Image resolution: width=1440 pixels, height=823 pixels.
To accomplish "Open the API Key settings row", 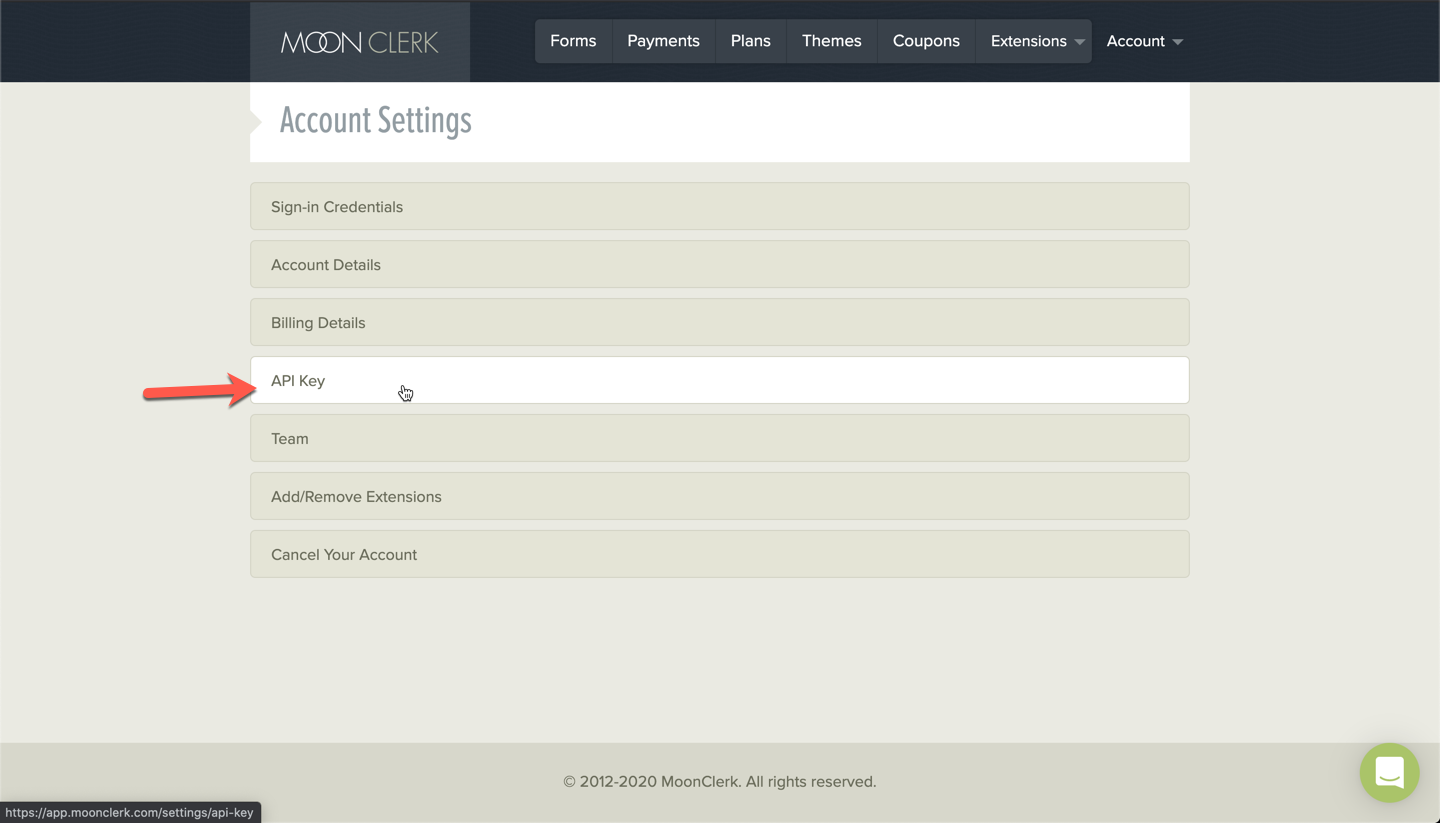I will pyautogui.click(x=720, y=380).
